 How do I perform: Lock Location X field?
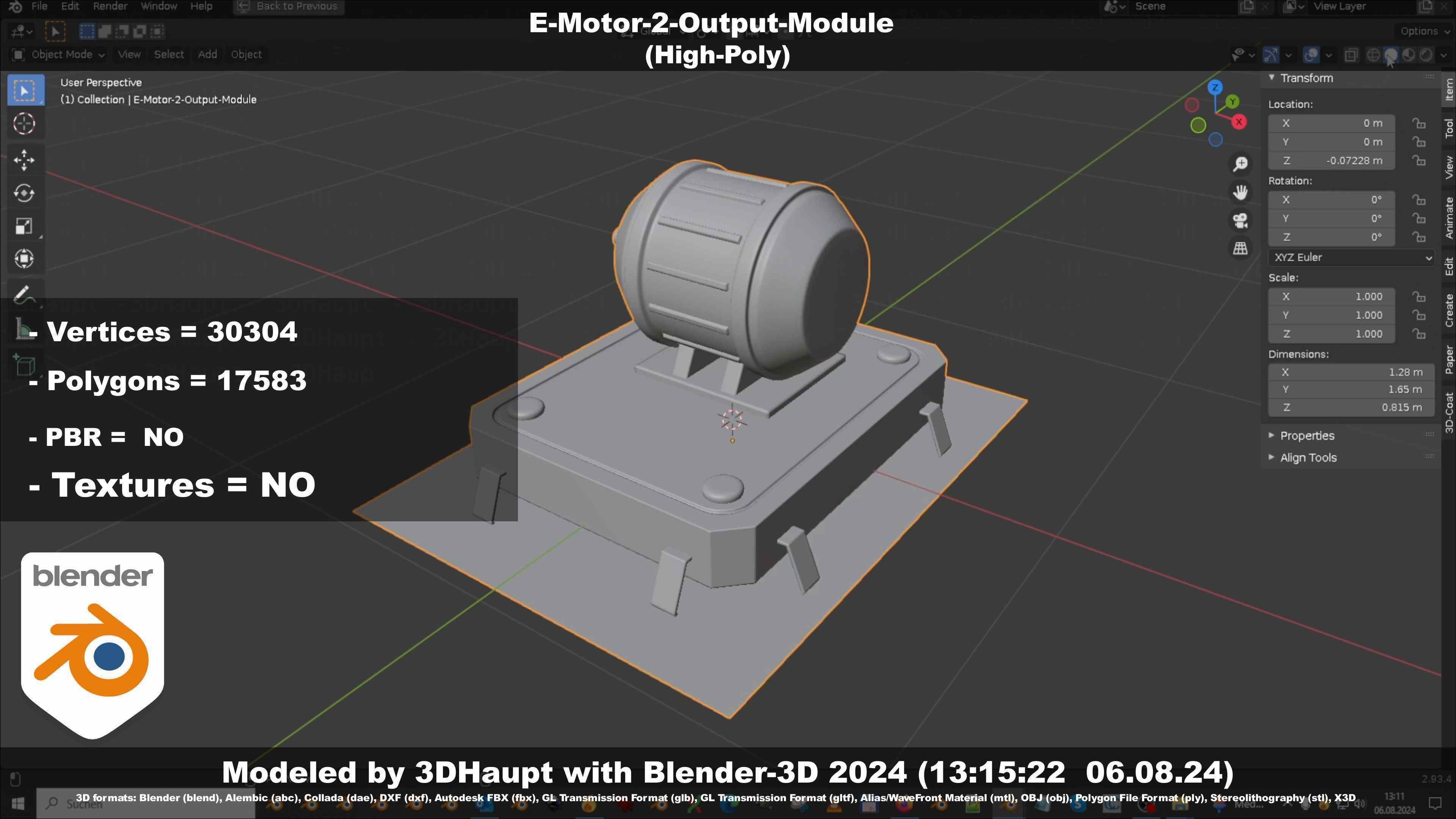point(1419,123)
